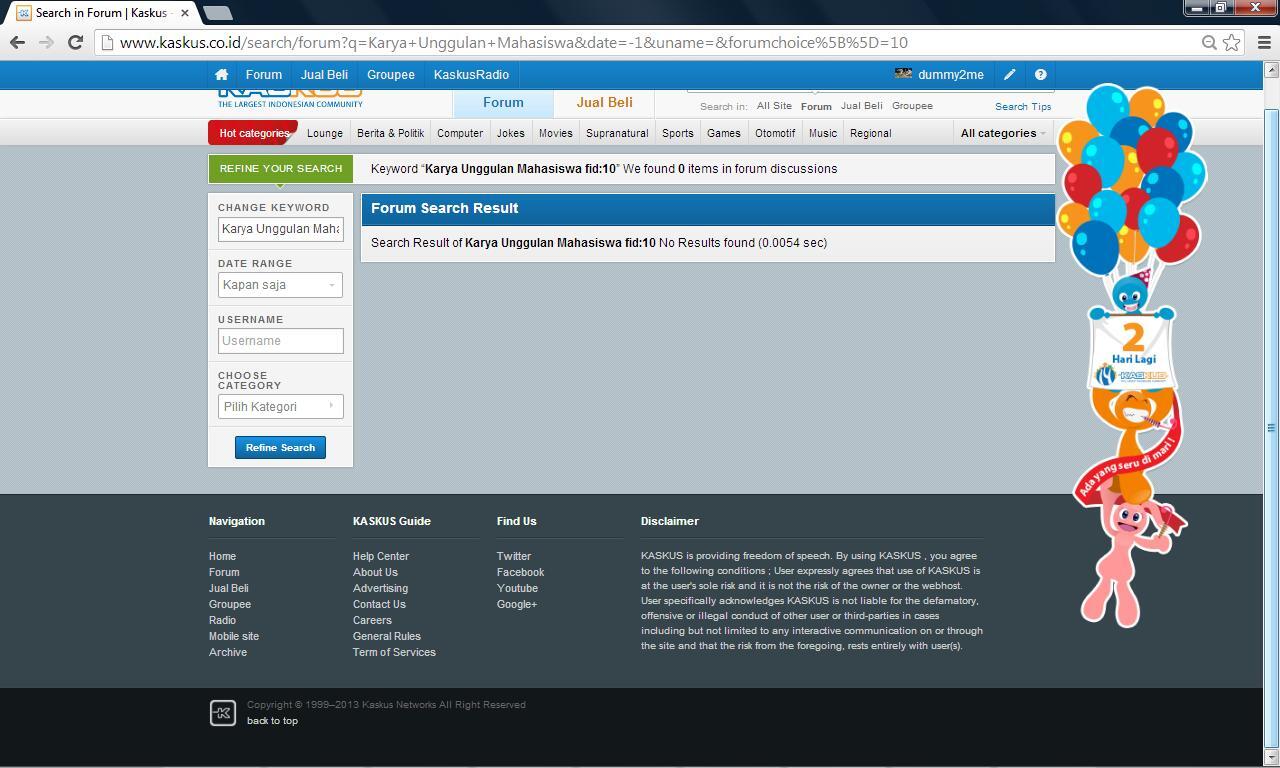Open Term of Services footer link
This screenshot has width=1280, height=768.
(394, 652)
